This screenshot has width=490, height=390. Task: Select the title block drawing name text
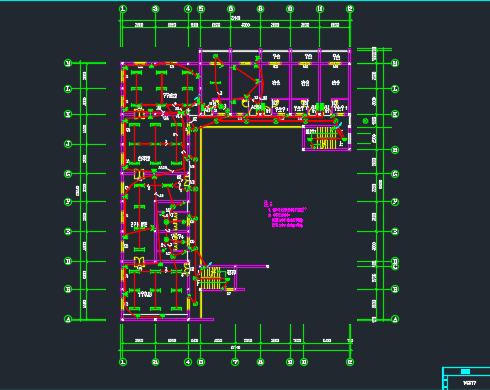469,383
